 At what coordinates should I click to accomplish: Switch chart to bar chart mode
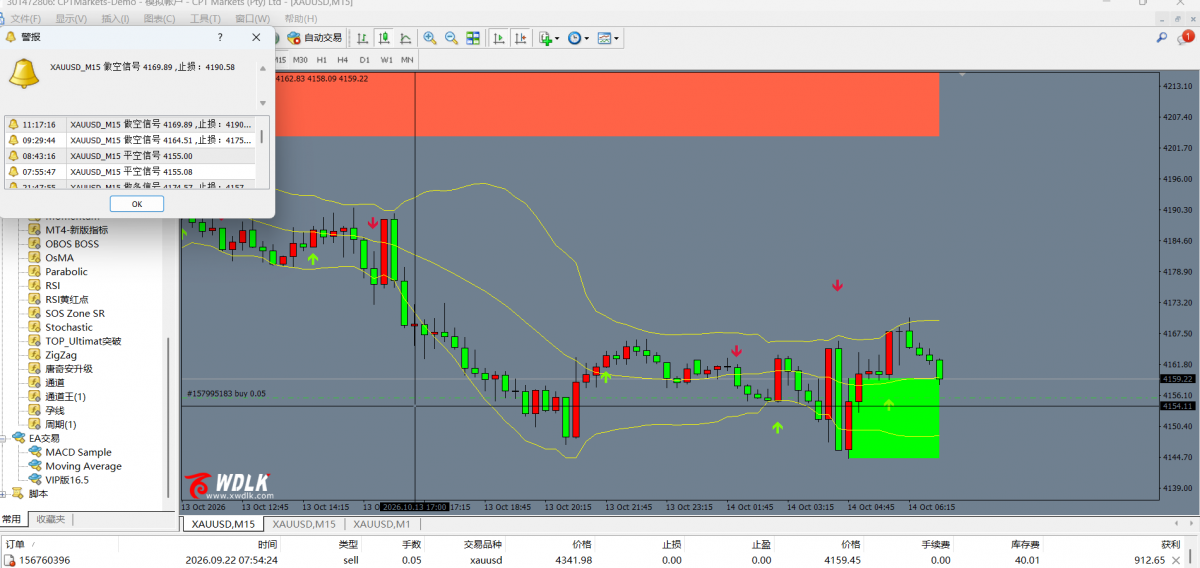click(362, 38)
